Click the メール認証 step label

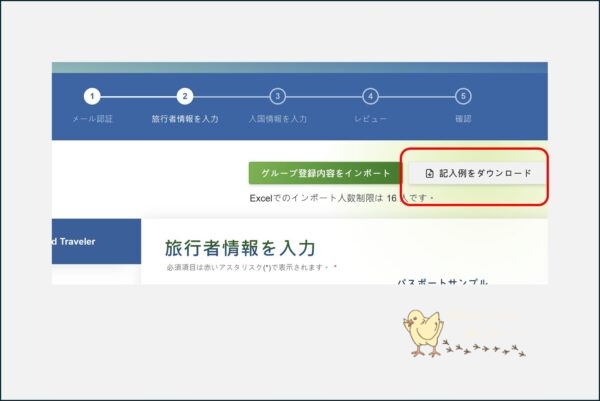(92, 119)
